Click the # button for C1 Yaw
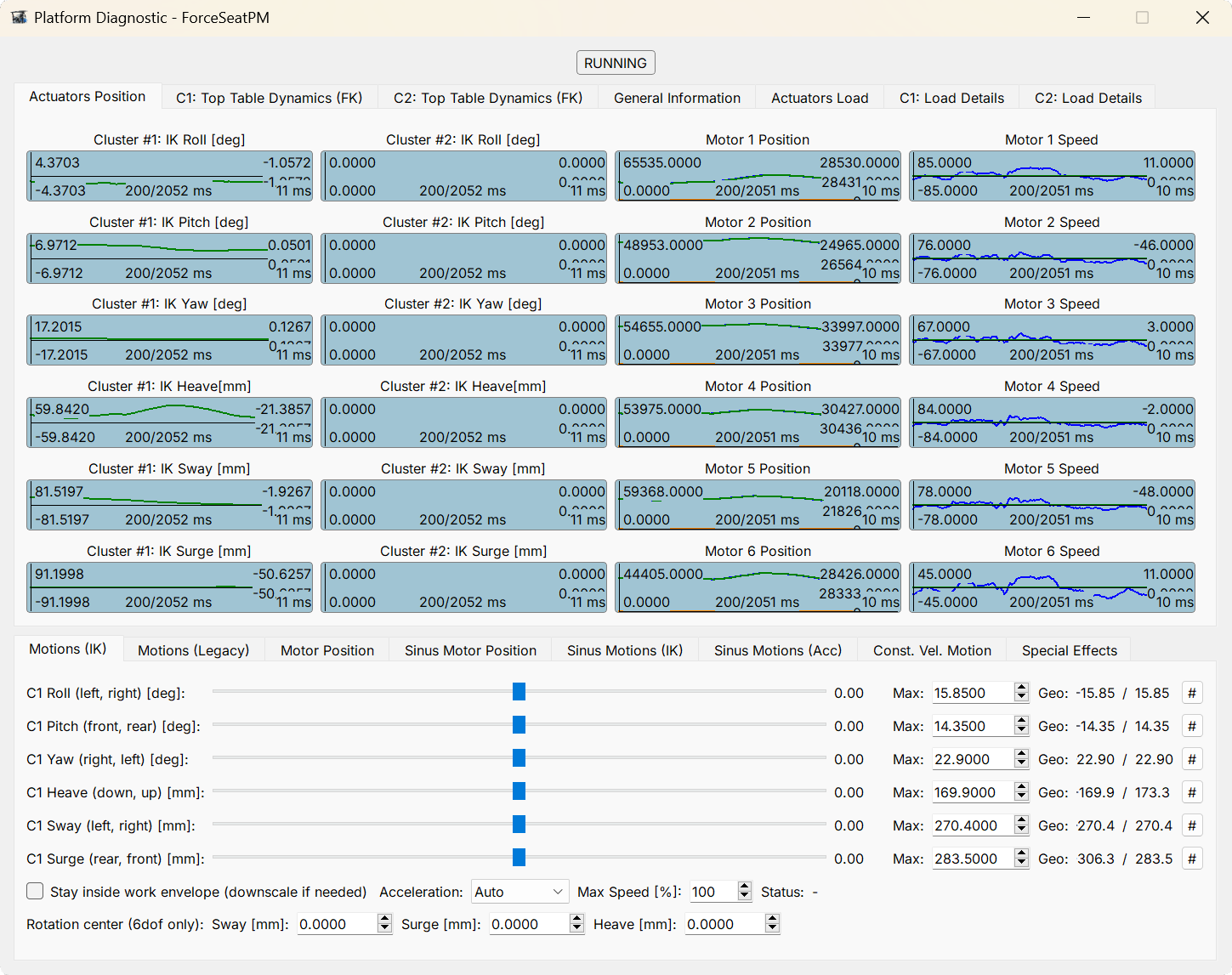The width and height of the screenshot is (1232, 975). (x=1192, y=759)
